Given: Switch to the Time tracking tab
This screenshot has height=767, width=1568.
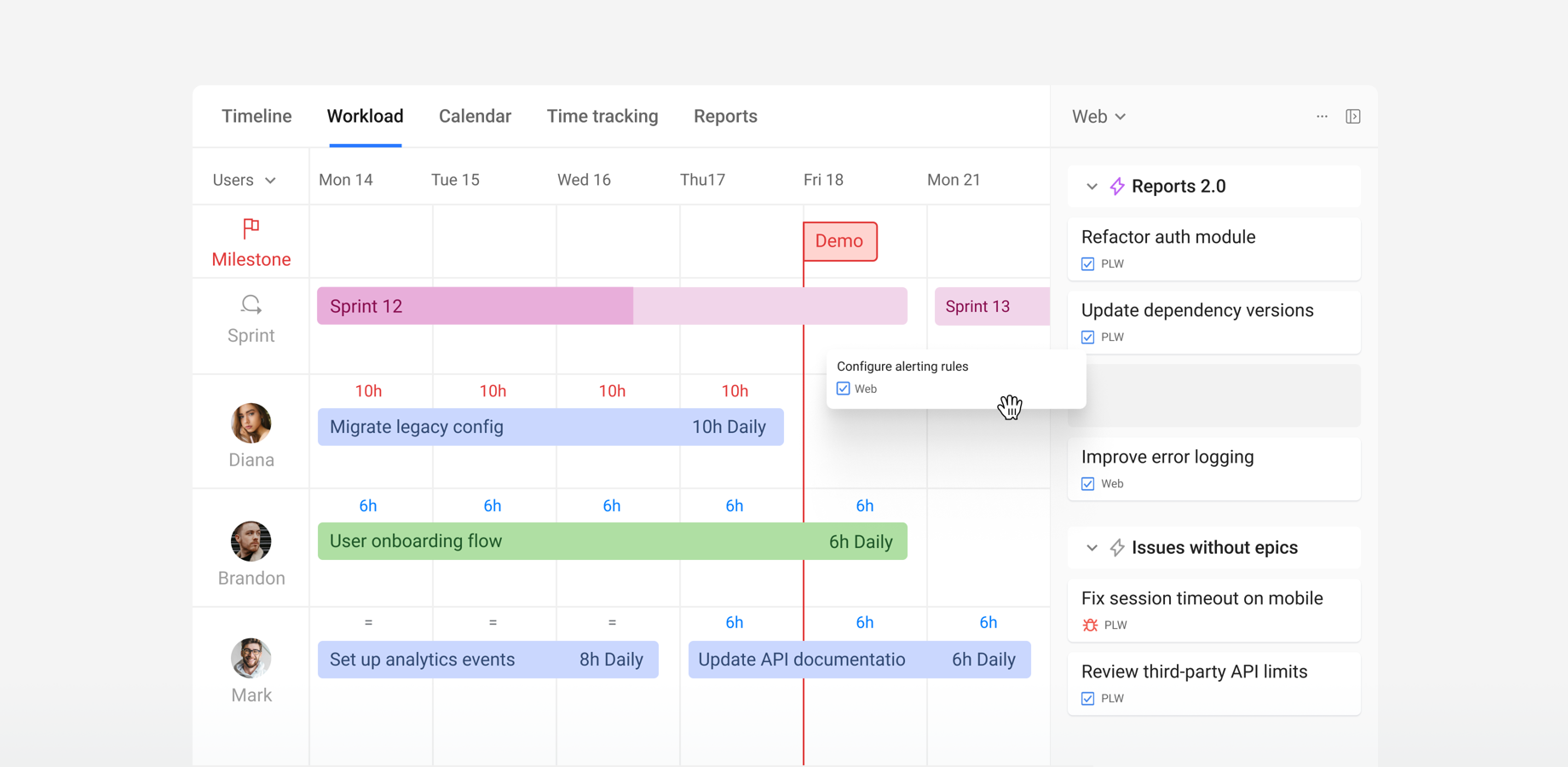Looking at the screenshot, I should pos(602,116).
